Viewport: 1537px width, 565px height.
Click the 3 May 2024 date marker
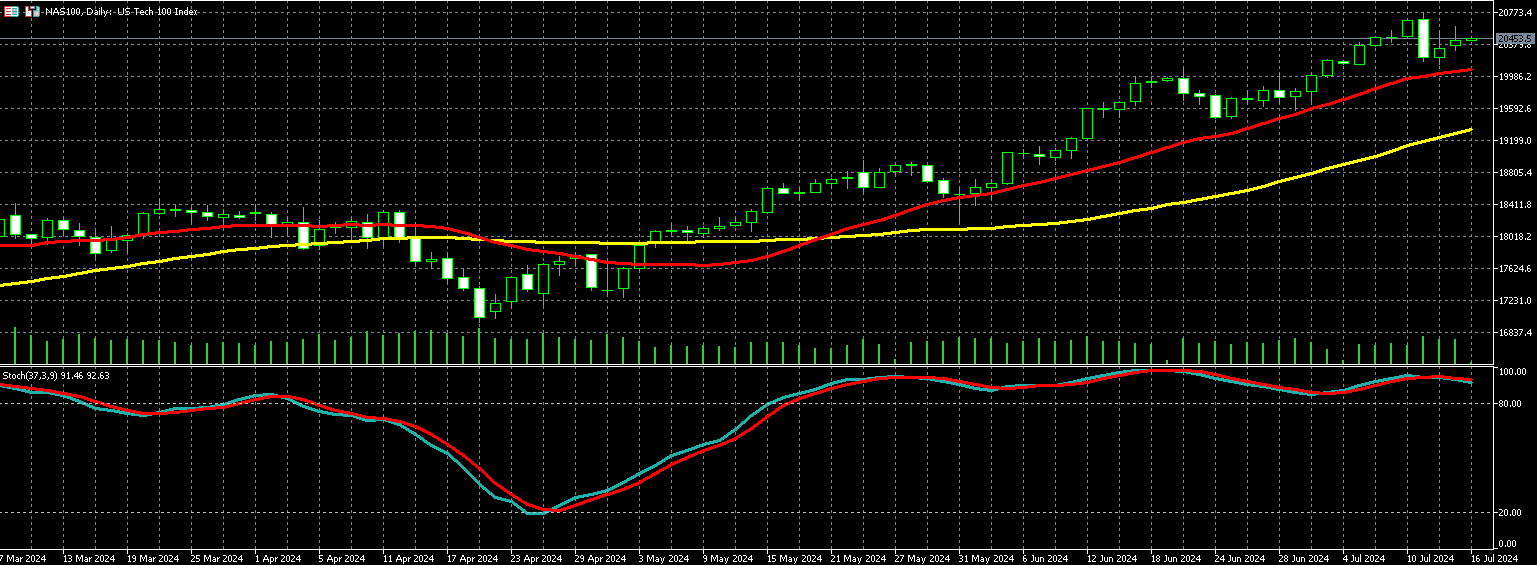(x=663, y=558)
